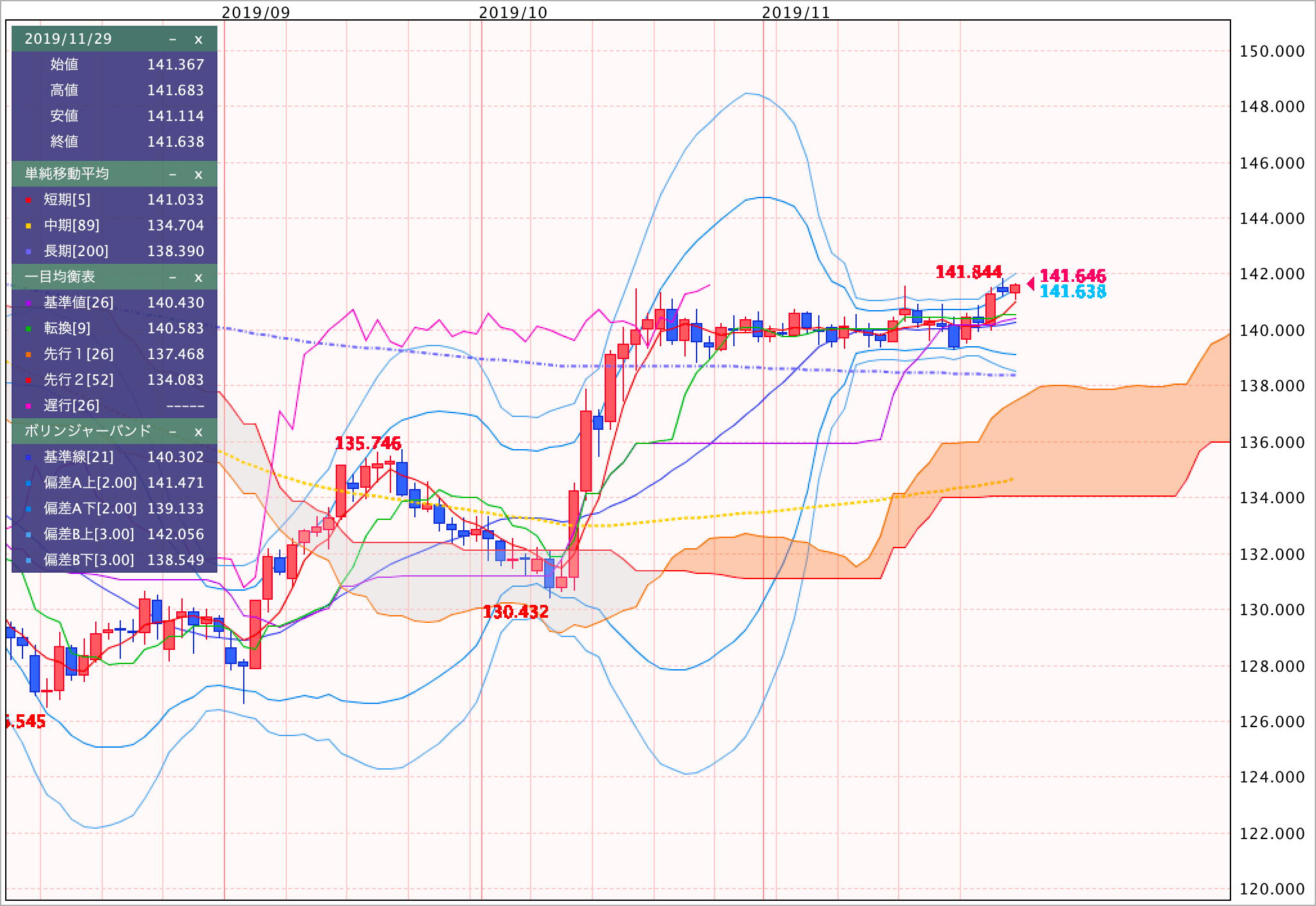Click the 偏差A上[2.00] color marker
Image resolution: width=1316 pixels, height=906 pixels.
coord(28,484)
